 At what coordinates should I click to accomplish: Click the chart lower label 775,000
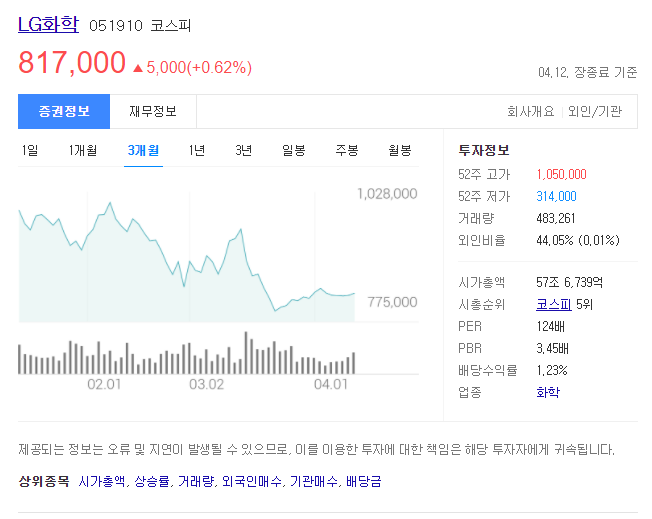[x=392, y=302]
